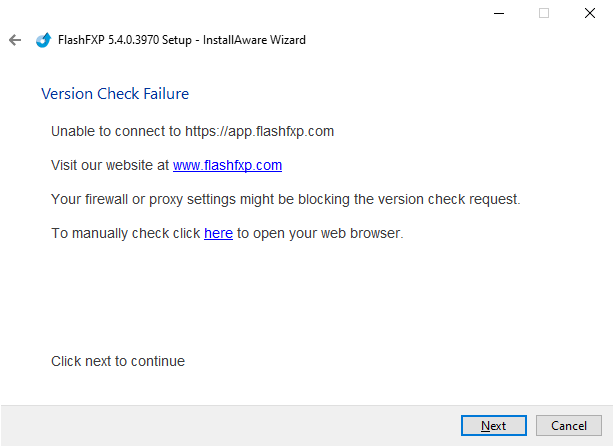The width and height of the screenshot is (614, 447).
Task: Click the "Version Check Failure" heading
Action: 115,94
